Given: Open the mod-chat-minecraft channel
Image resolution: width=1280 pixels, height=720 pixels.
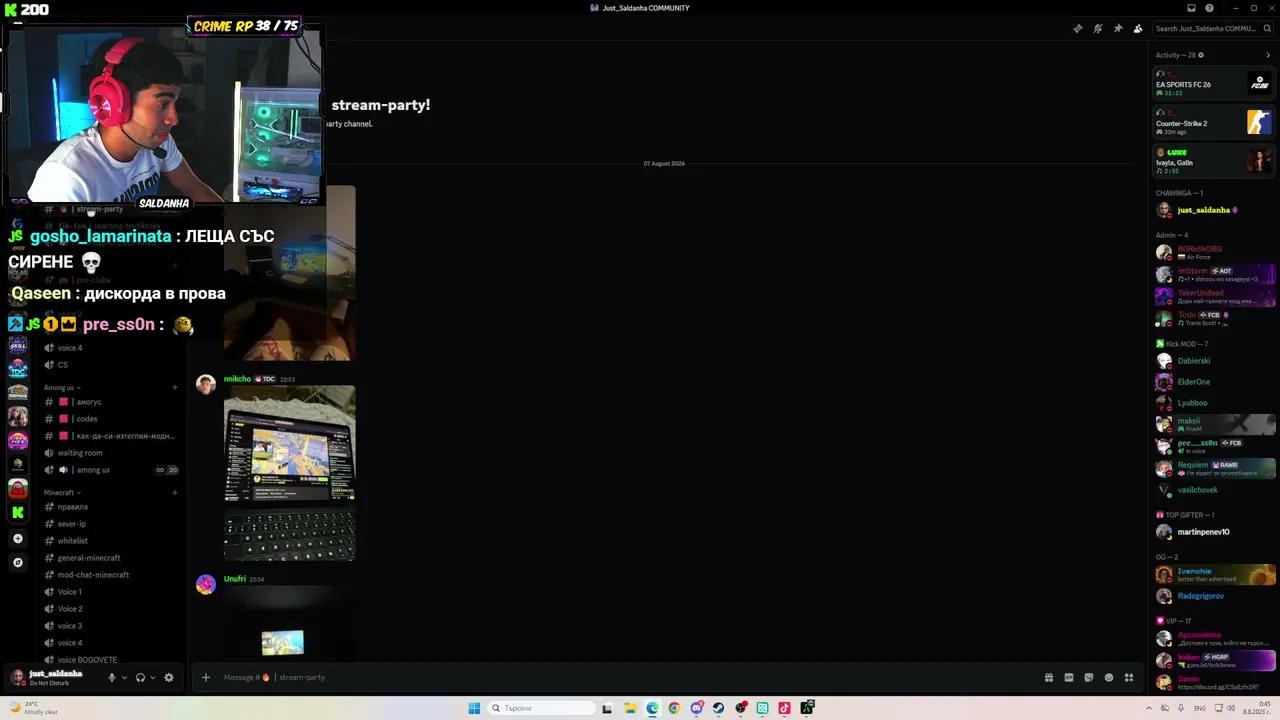Looking at the screenshot, I should [x=110, y=575].
